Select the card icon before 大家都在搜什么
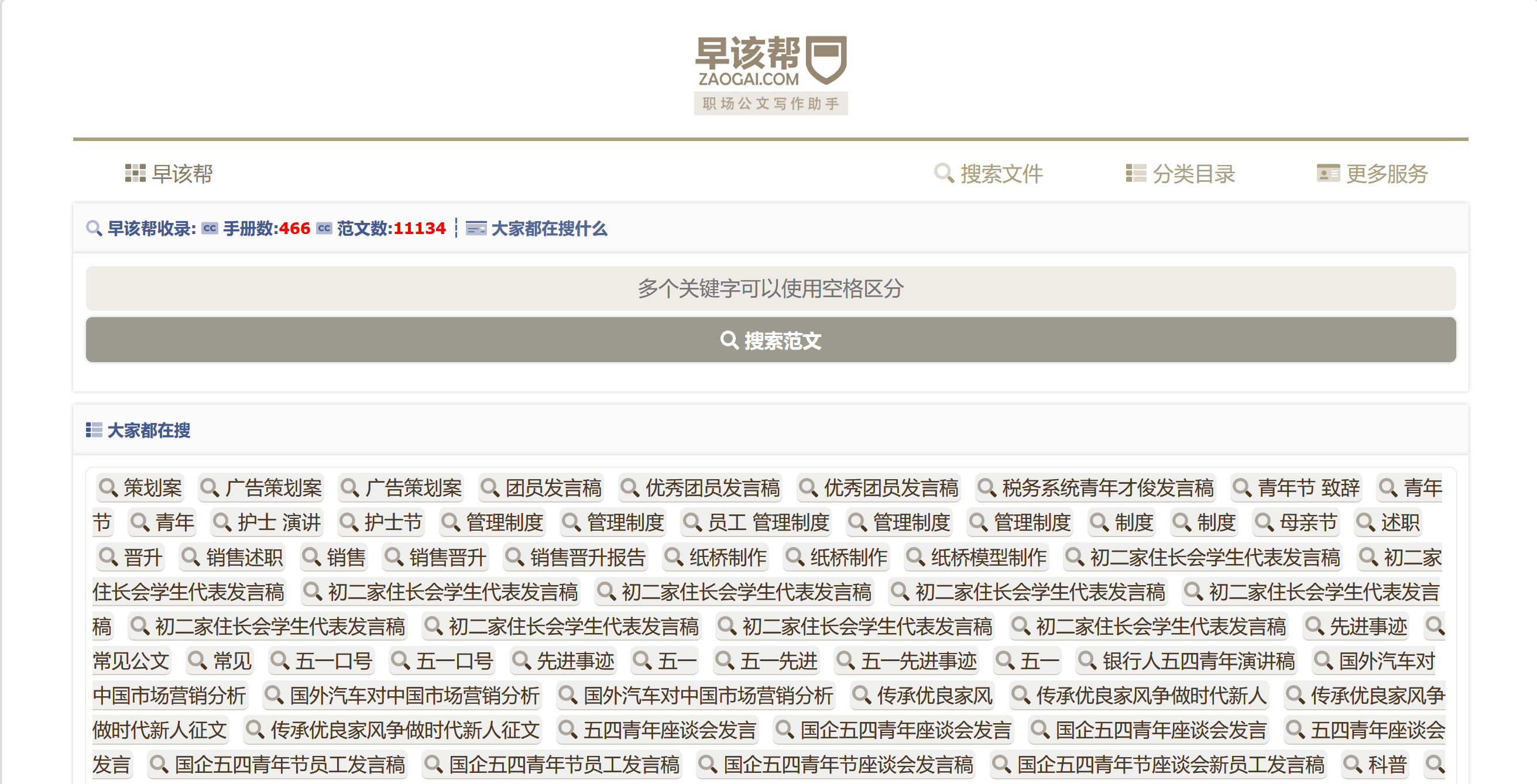This screenshot has height=784, width=1537. pos(476,229)
